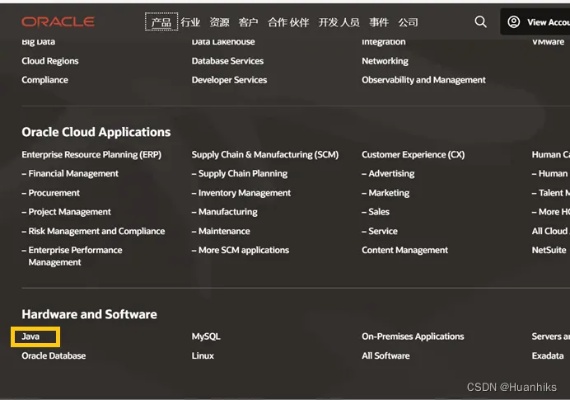Open the Supply Chain Planning link

point(243,174)
